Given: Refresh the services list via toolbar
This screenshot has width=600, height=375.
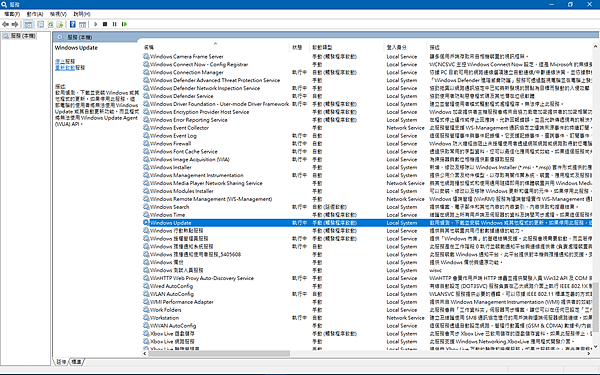Looking at the screenshot, I should (x=51, y=24).
